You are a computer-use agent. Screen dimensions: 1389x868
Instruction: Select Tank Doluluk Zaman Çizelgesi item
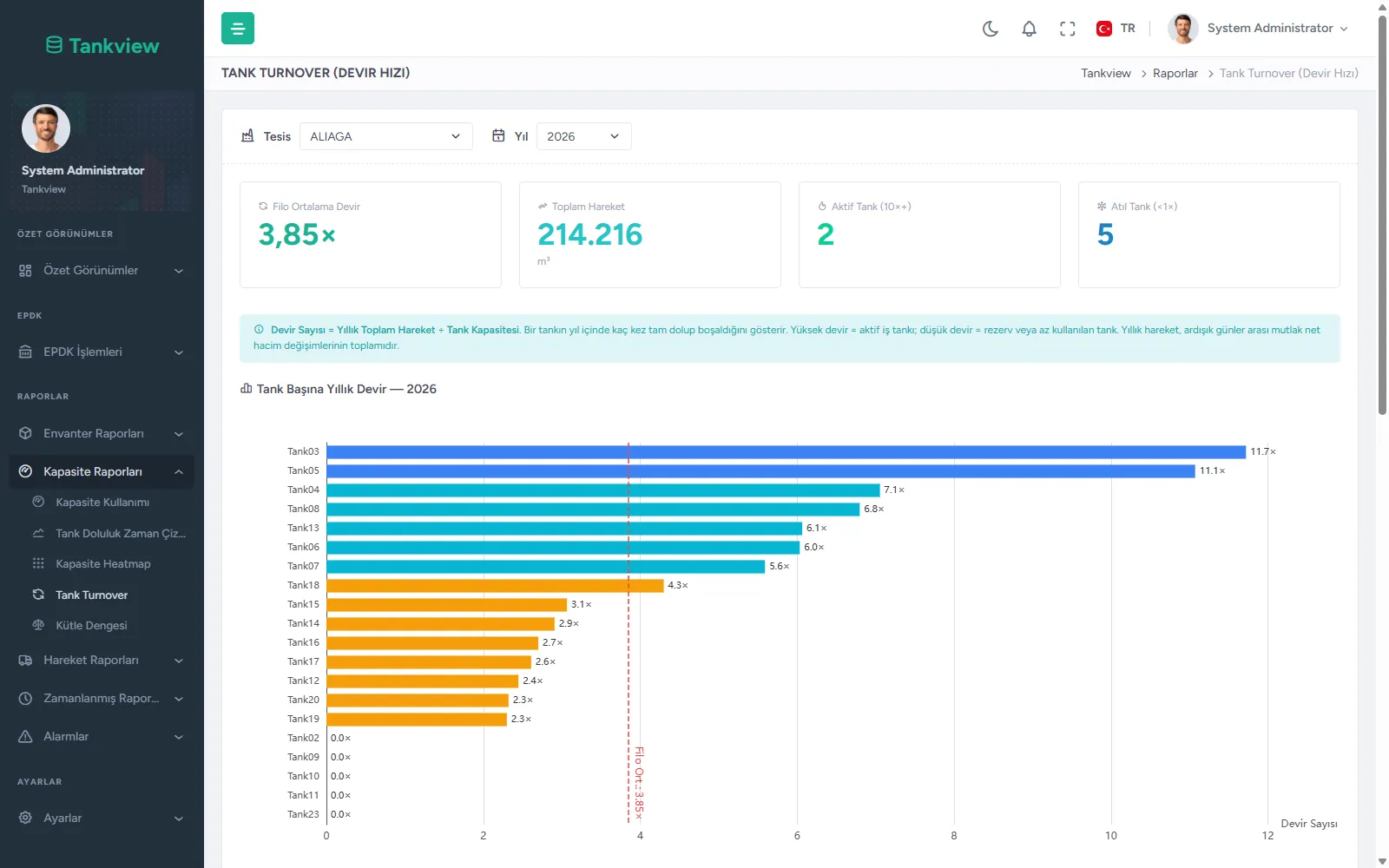tap(121, 533)
